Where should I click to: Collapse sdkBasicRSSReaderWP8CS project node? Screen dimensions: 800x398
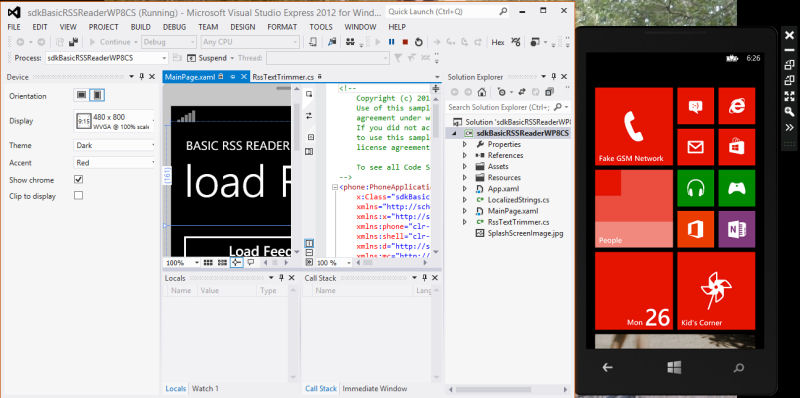(453, 134)
